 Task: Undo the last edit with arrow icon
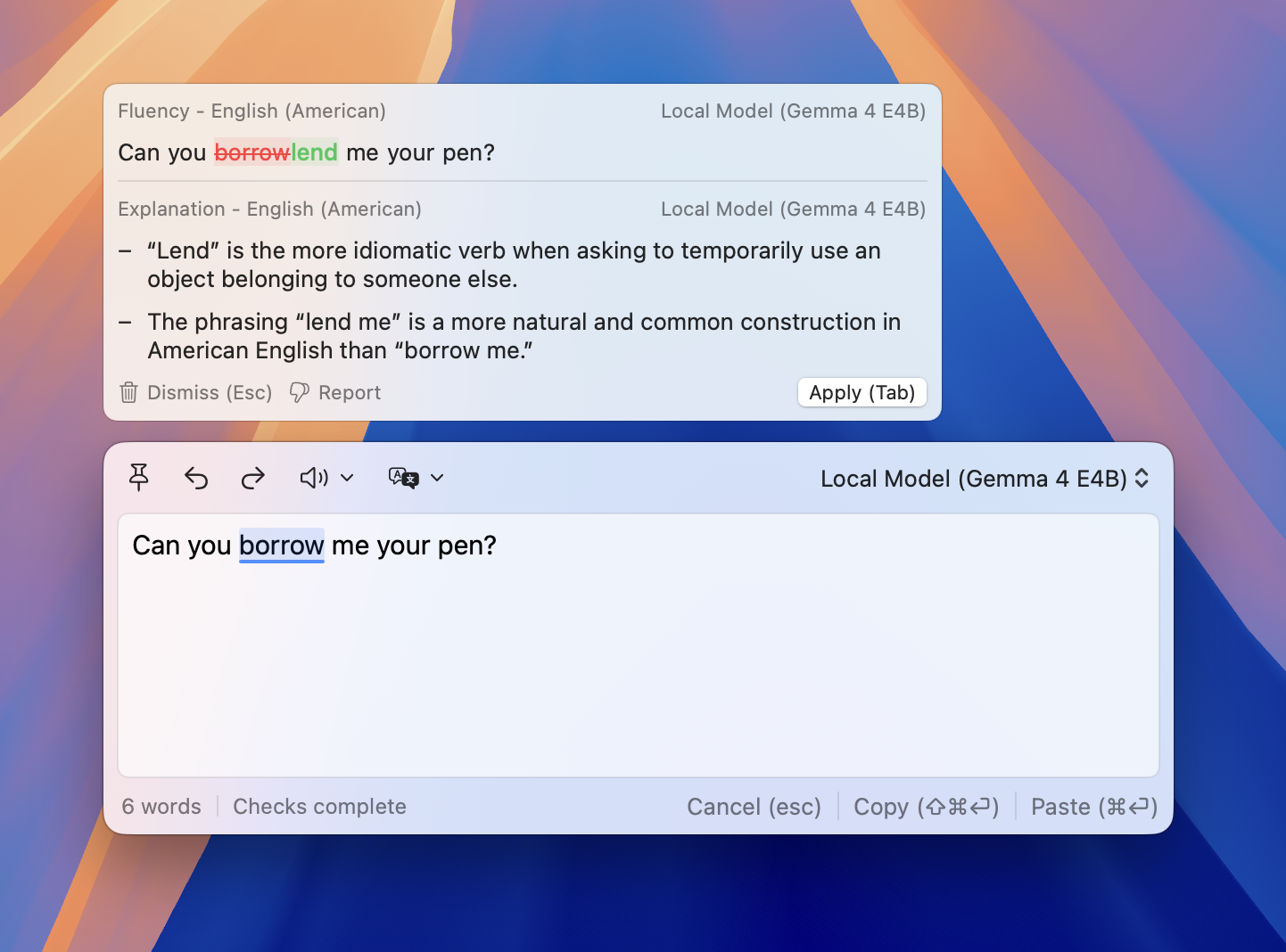click(x=196, y=479)
